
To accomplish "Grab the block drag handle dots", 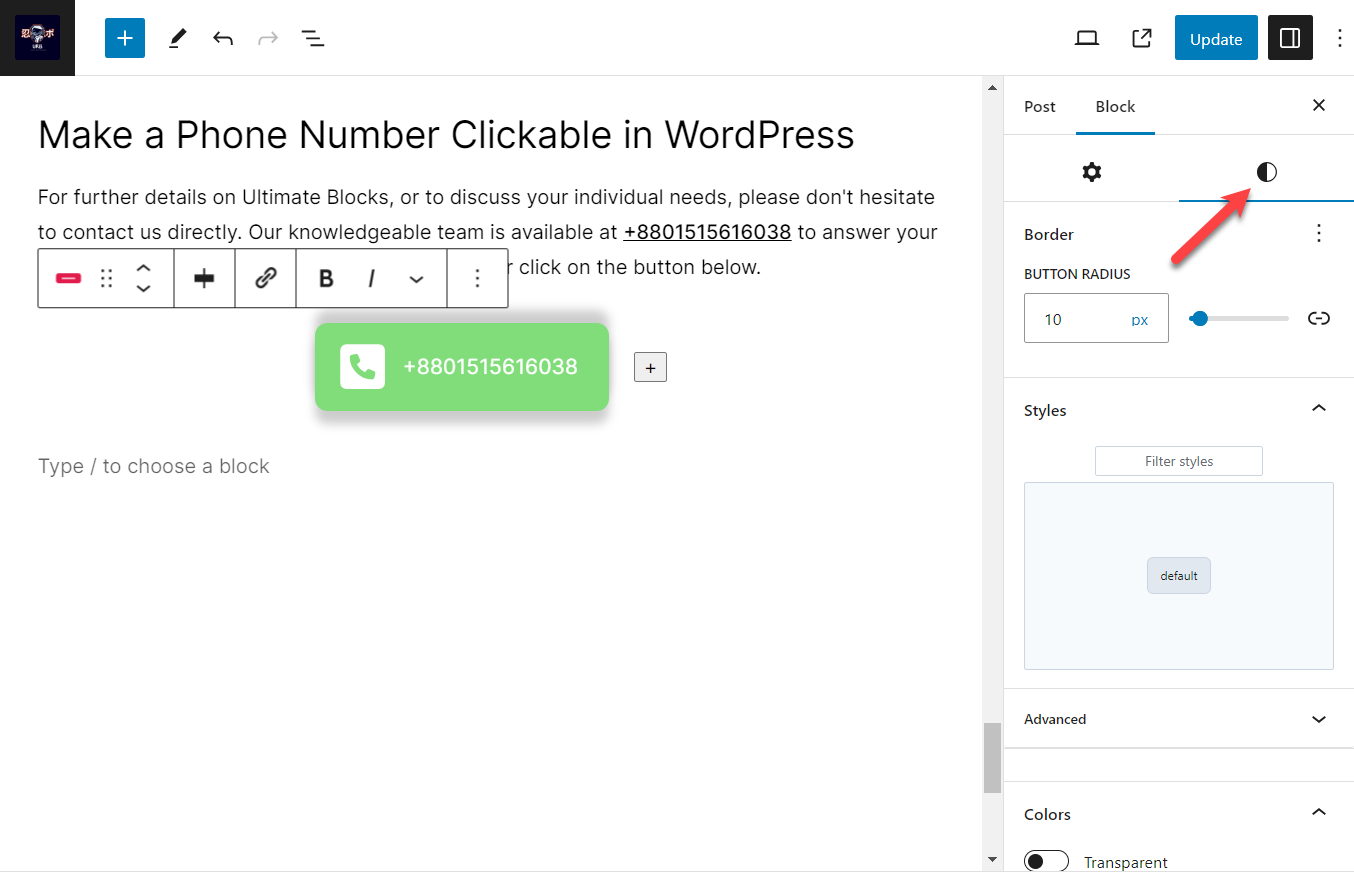I will [x=107, y=278].
